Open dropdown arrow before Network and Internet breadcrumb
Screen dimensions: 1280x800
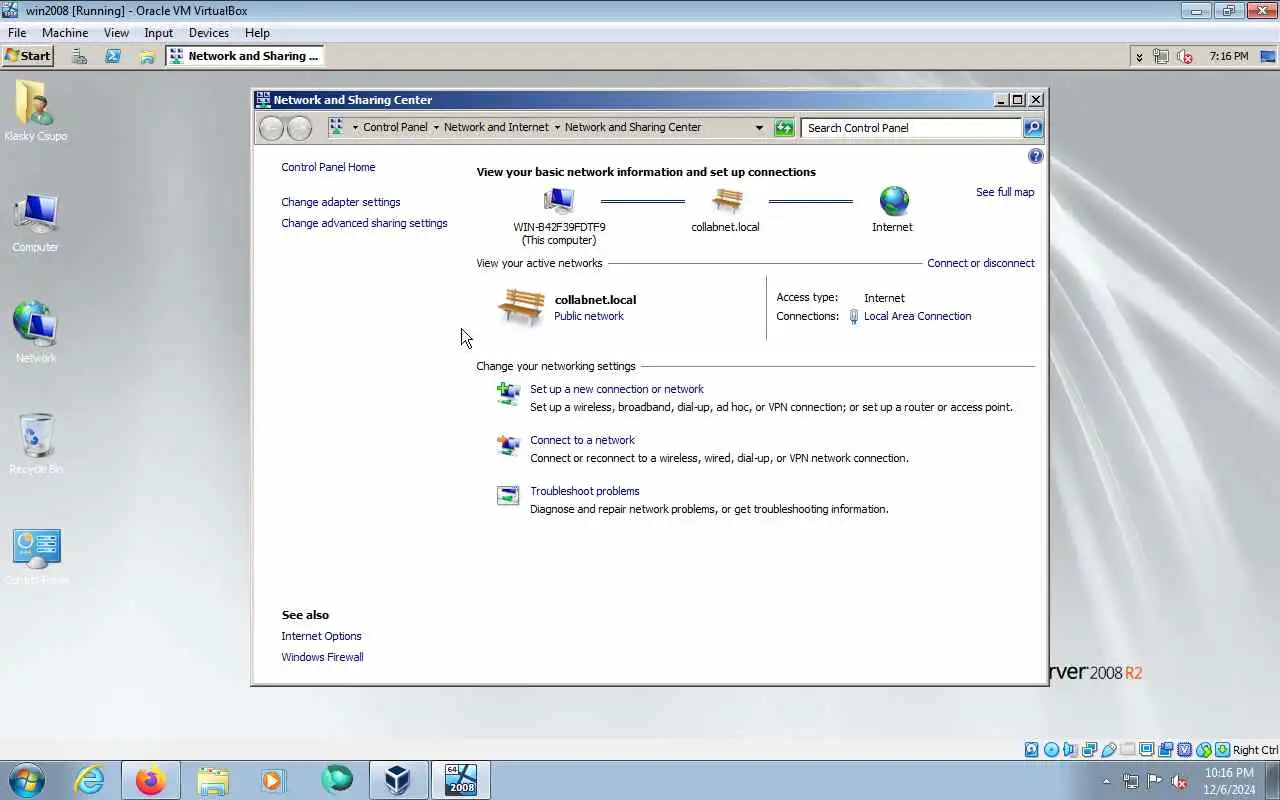[436, 128]
